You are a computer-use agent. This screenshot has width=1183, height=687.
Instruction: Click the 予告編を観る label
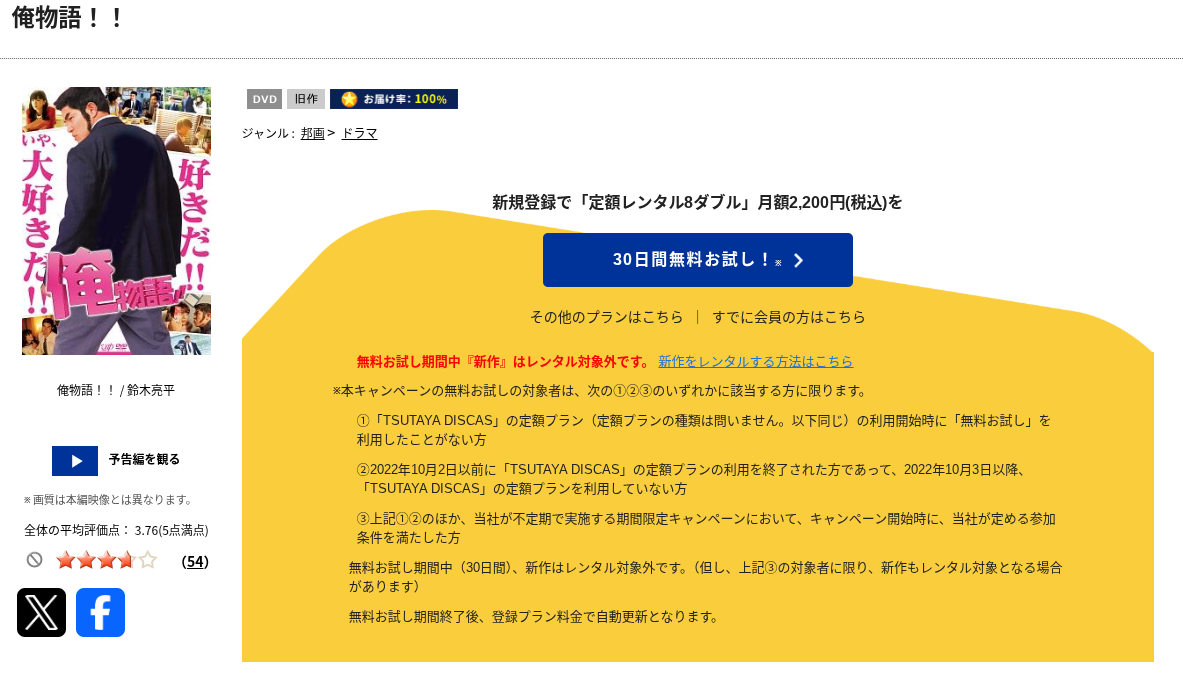click(x=144, y=459)
